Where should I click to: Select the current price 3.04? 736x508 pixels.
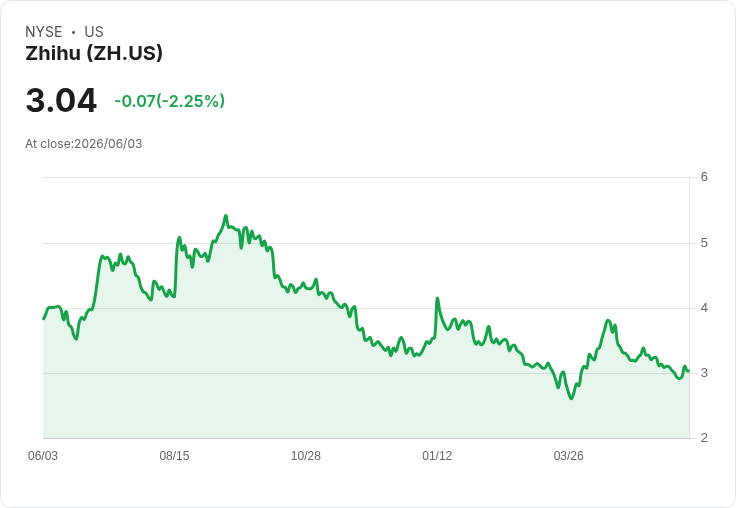coord(61,100)
